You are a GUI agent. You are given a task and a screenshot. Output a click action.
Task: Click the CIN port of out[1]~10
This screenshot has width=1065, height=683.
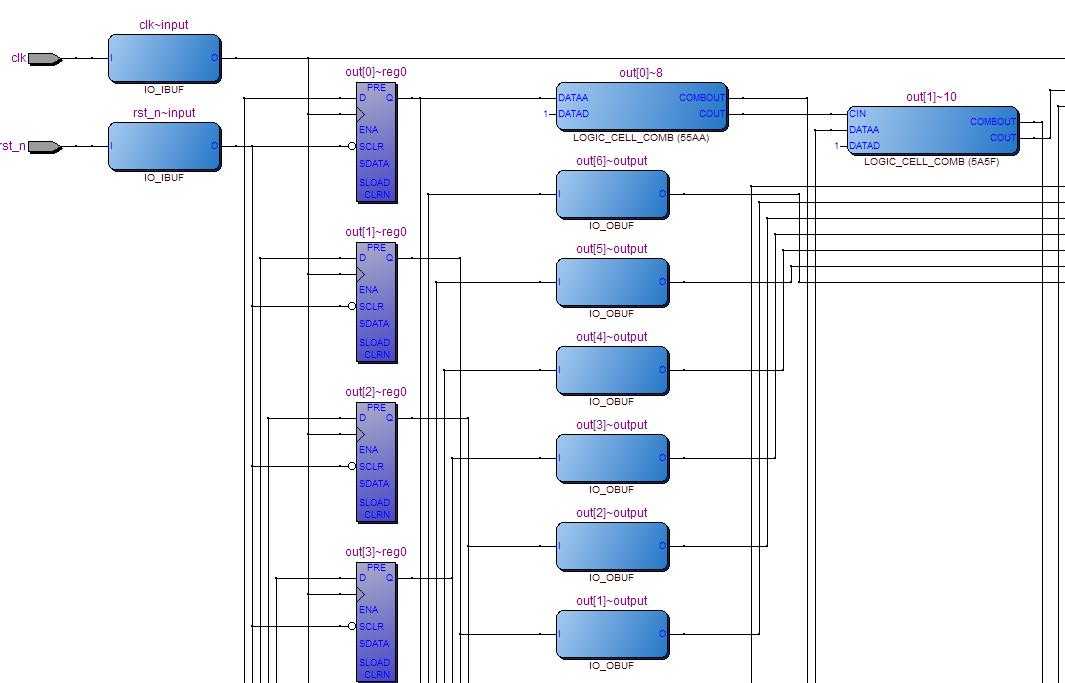pos(857,113)
